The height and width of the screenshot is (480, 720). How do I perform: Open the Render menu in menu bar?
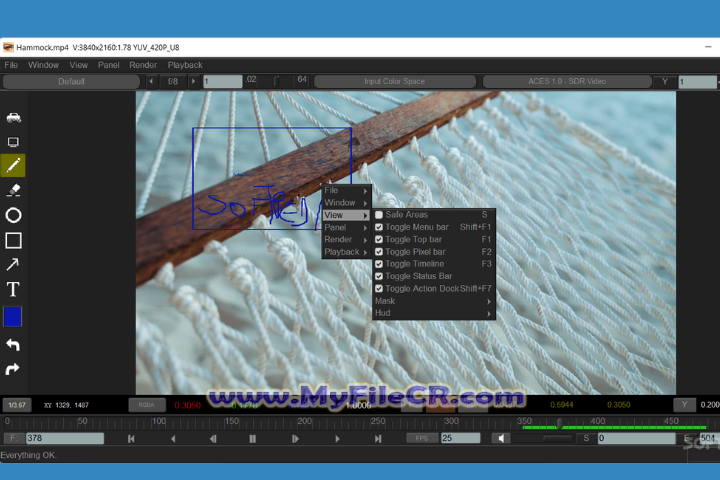[143, 65]
